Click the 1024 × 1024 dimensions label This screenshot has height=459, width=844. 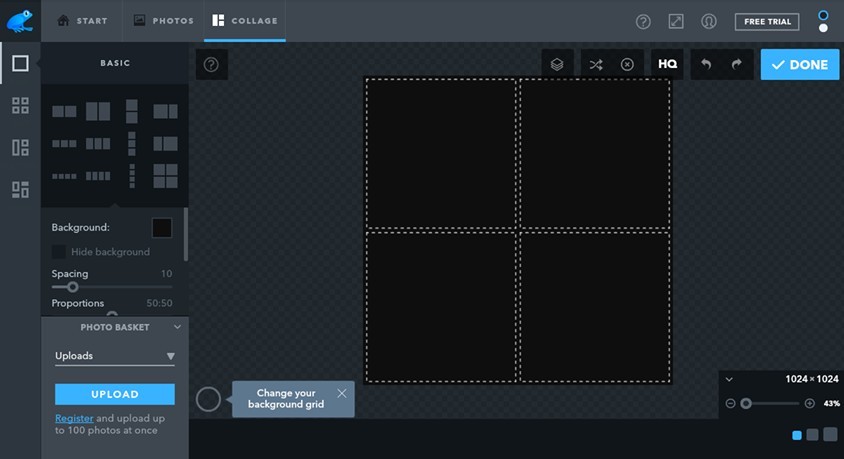[x=812, y=379]
